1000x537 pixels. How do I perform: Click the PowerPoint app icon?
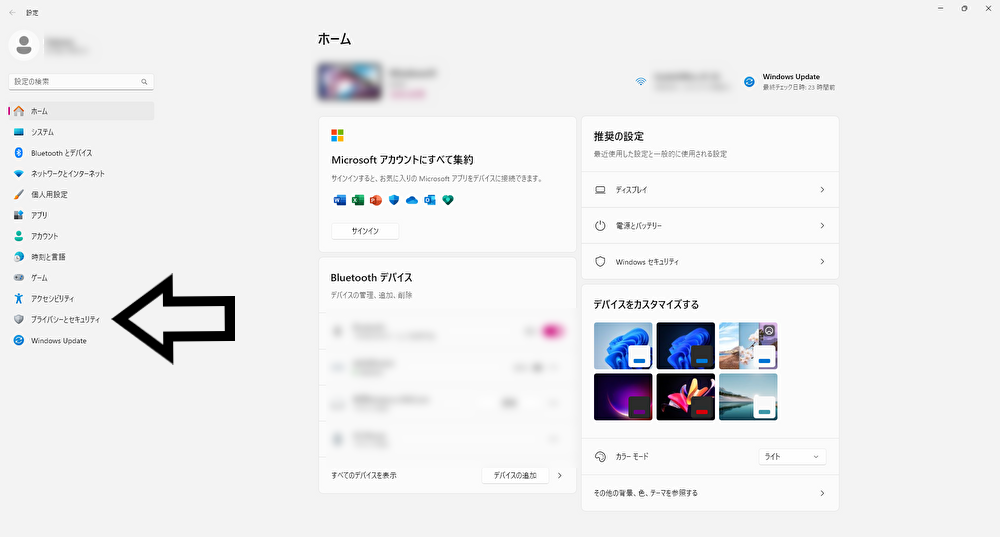(376, 200)
